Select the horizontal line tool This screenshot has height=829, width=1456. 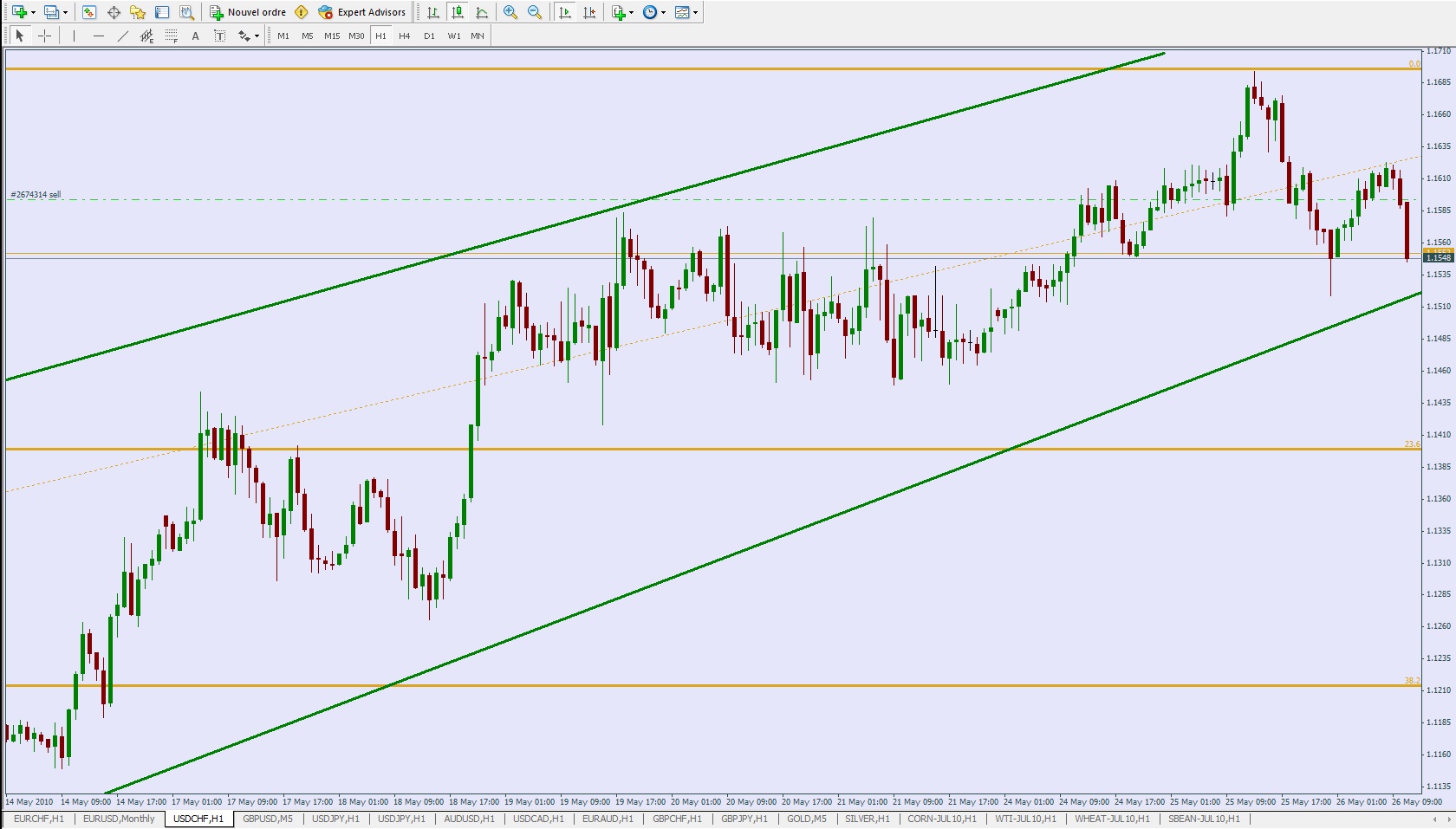coord(99,36)
